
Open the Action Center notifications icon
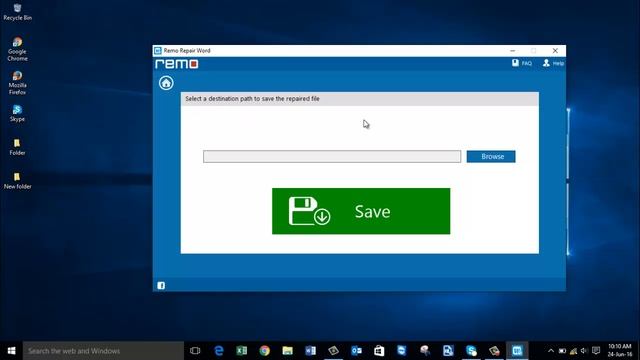[596, 351]
